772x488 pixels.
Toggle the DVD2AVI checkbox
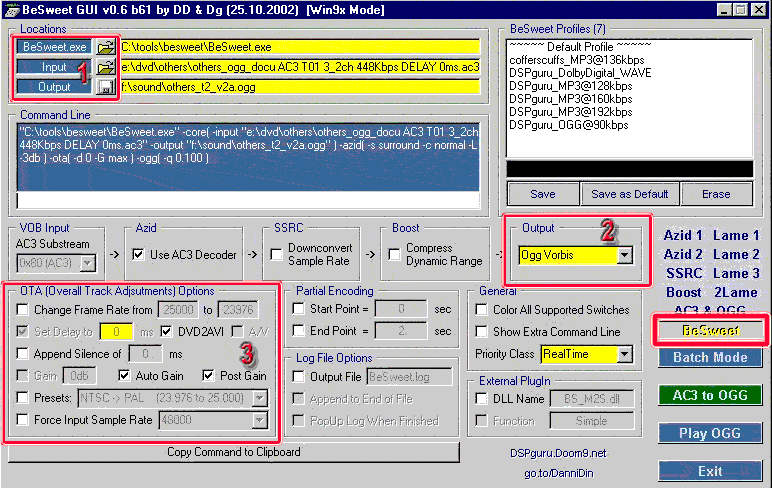(x=166, y=331)
